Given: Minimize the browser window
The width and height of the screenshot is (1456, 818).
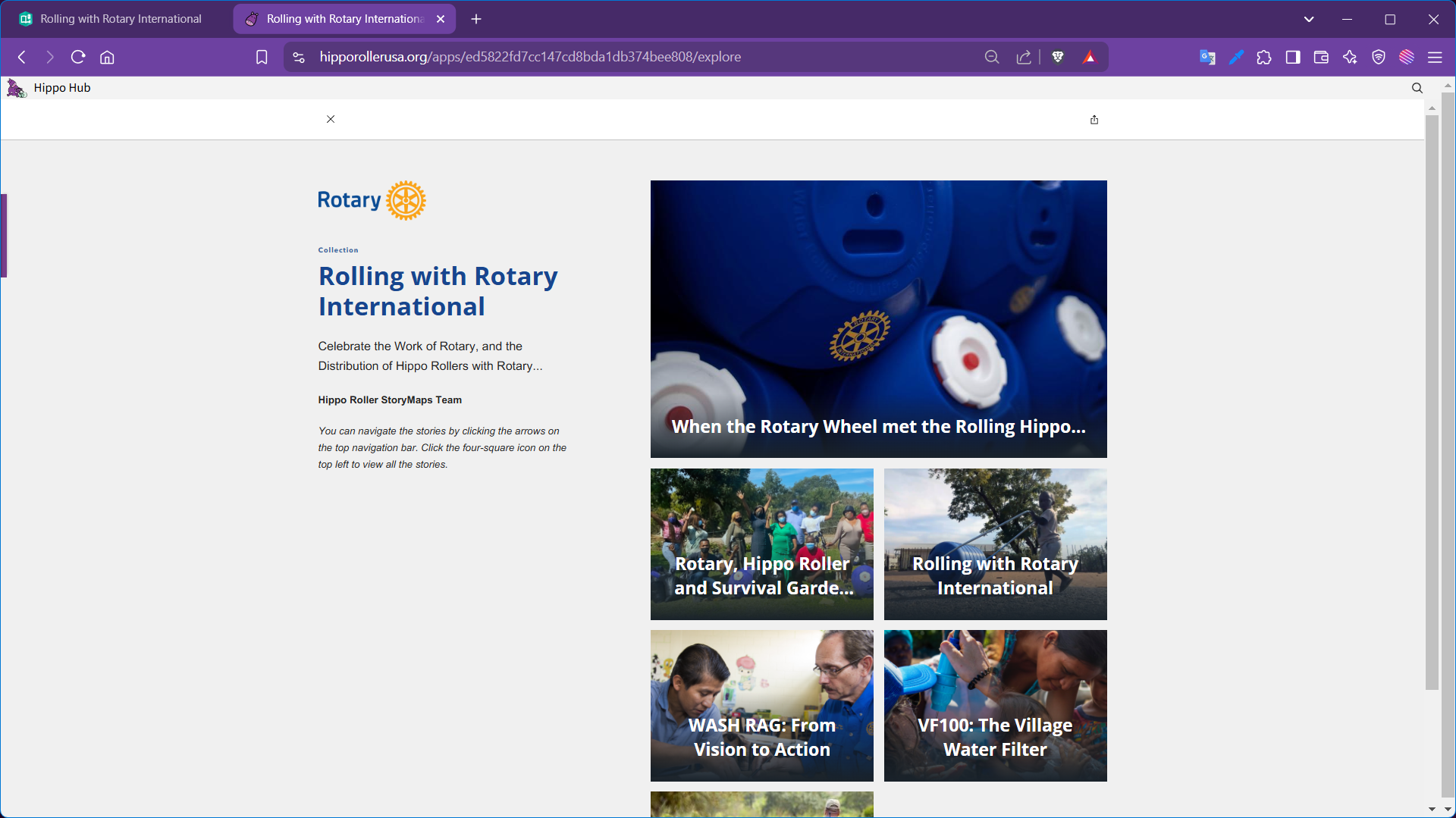Looking at the screenshot, I should pos(1347,19).
